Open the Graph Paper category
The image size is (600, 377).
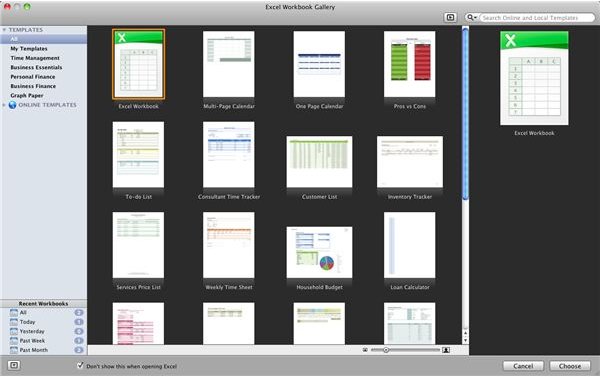(27, 96)
